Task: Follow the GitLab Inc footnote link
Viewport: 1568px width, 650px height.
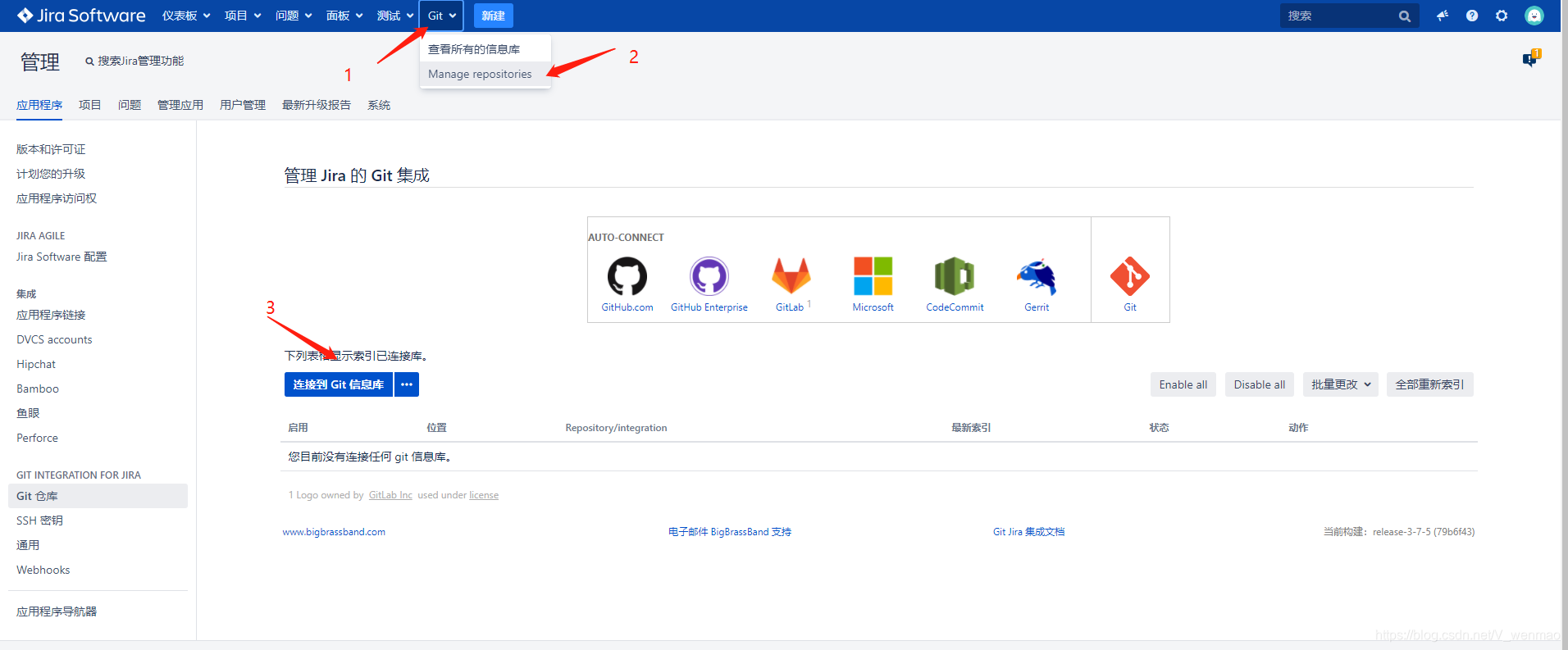Action: click(x=390, y=495)
